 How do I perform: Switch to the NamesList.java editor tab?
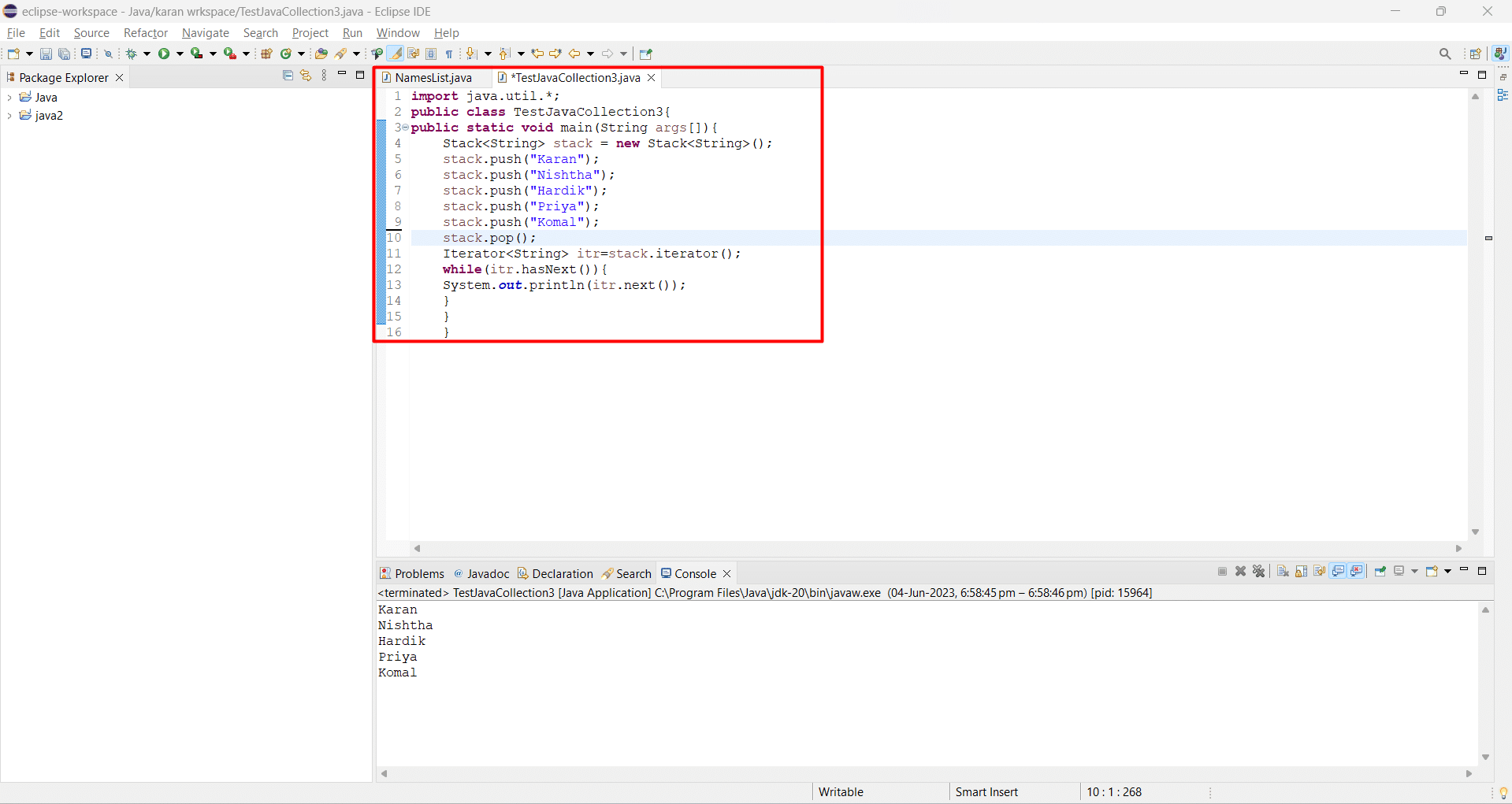(433, 77)
